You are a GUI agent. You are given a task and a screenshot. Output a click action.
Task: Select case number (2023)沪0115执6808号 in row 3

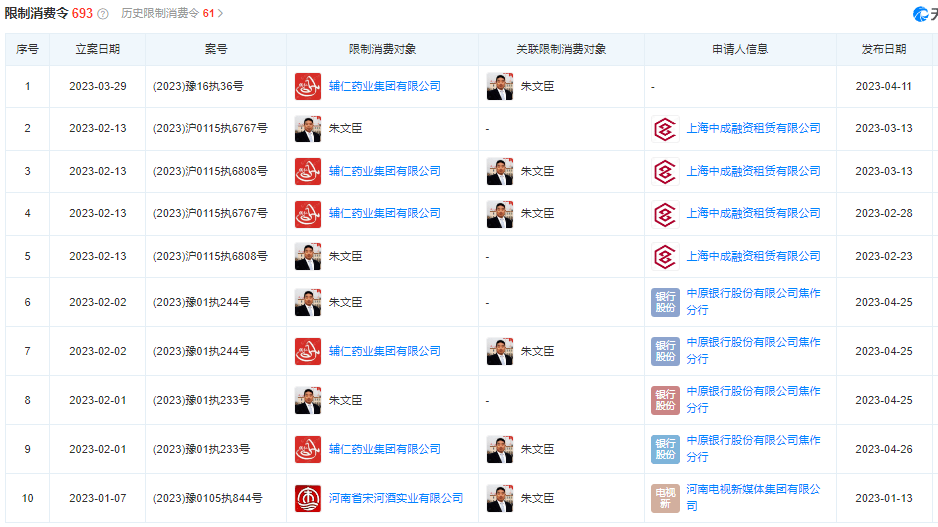tap(210, 171)
